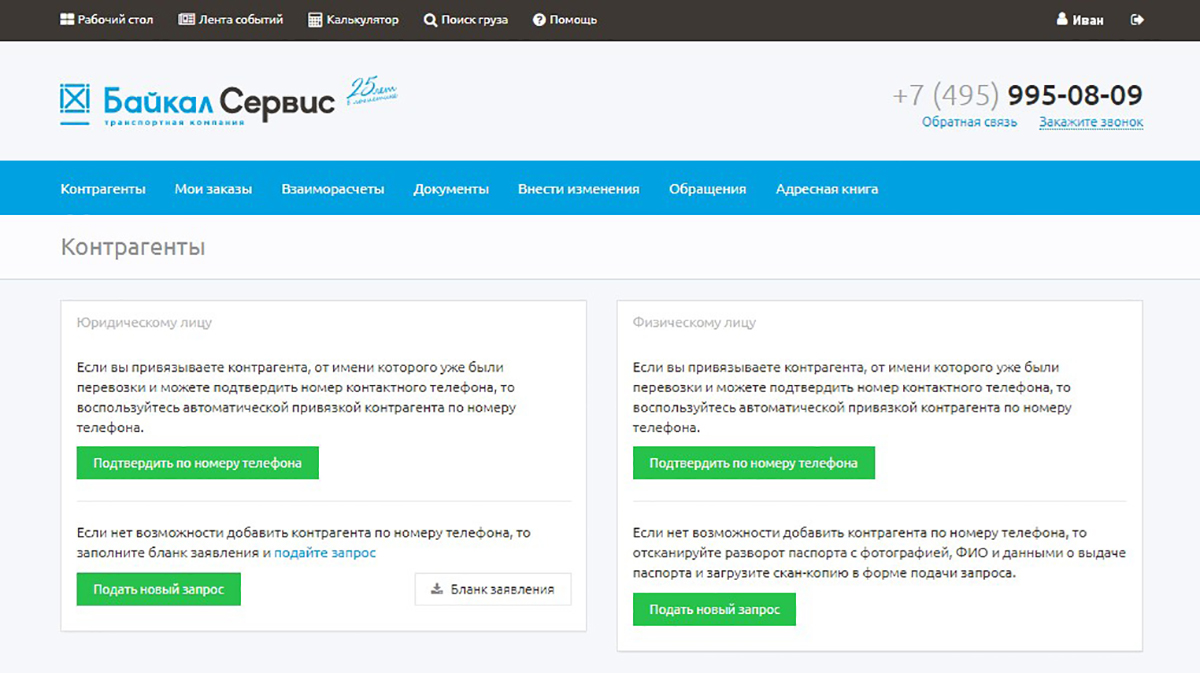This screenshot has width=1200, height=673.
Task: Click the cargo search magnifier icon
Action: pyautogui.click(x=430, y=20)
